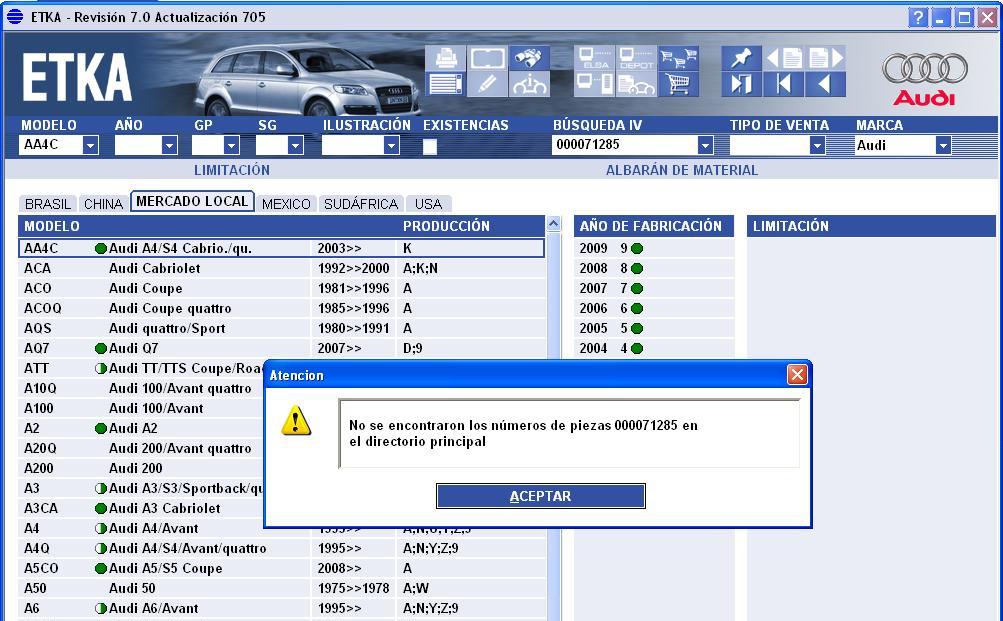Click the computer-to-server connection icon
This screenshot has width=1003, height=621.
(595, 84)
